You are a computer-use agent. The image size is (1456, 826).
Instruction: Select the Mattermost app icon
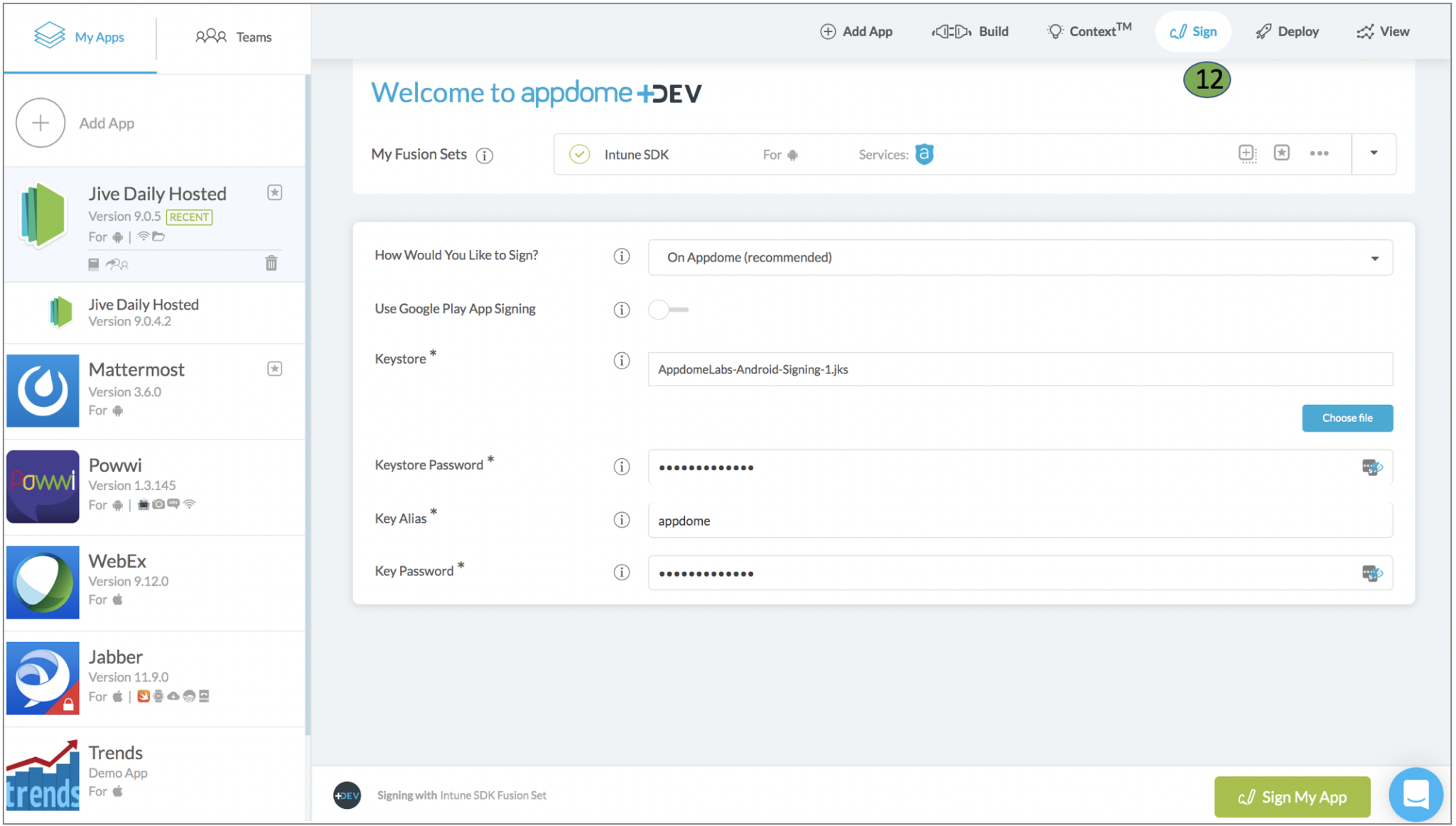coord(43,391)
